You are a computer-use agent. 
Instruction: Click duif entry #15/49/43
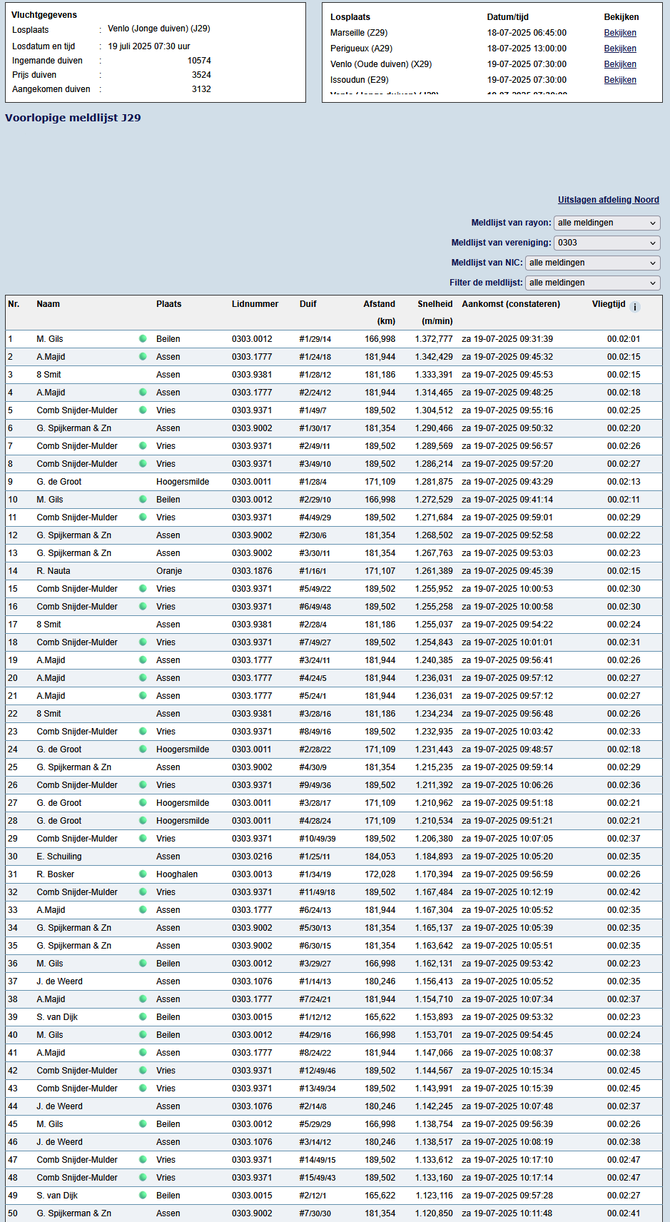tap(317, 1177)
